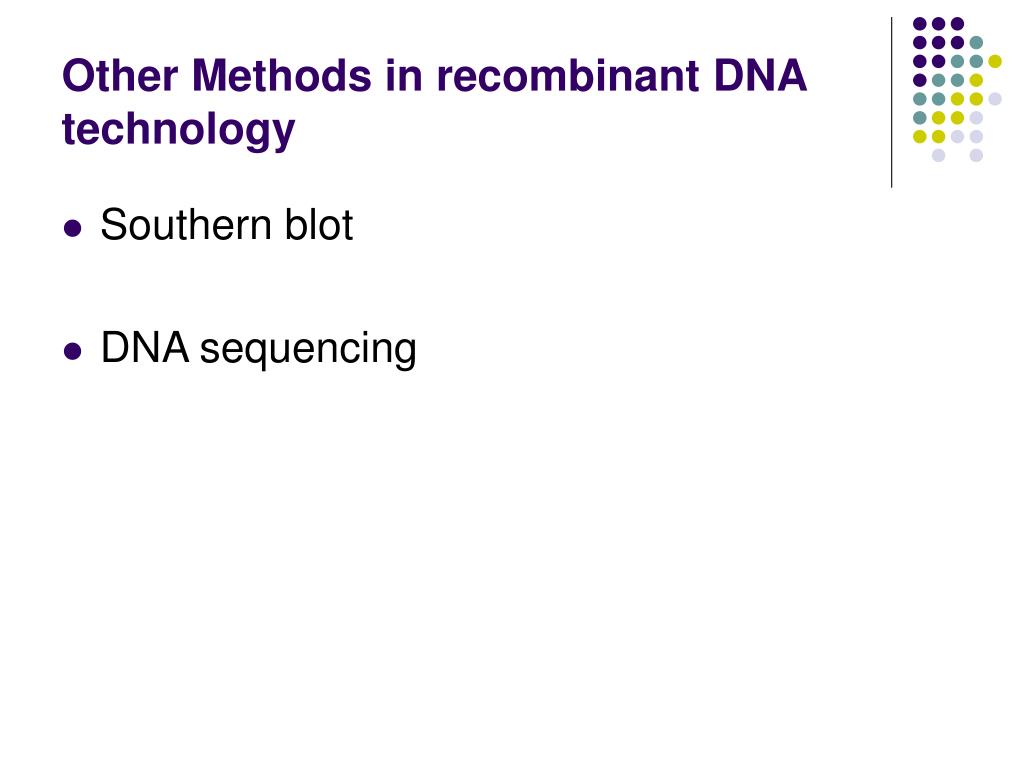Click the word "recombinant" in the title
The width and height of the screenshot is (1024, 768).
[x=568, y=75]
